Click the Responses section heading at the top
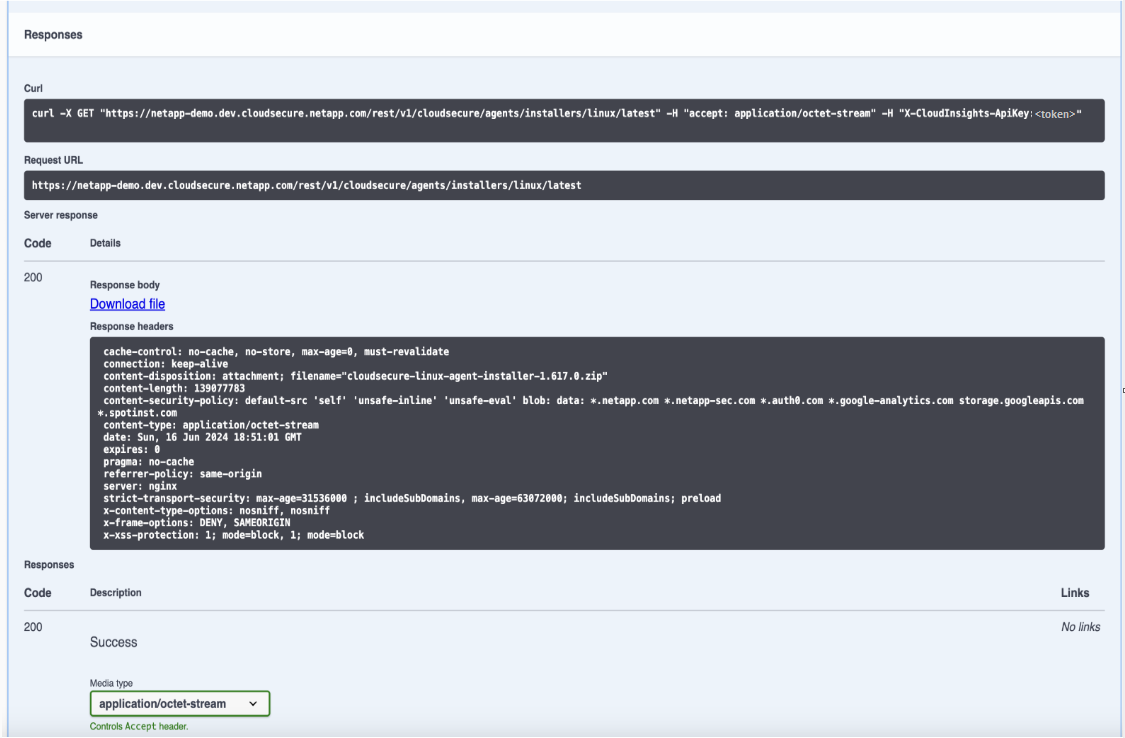1125x738 pixels. tap(54, 34)
